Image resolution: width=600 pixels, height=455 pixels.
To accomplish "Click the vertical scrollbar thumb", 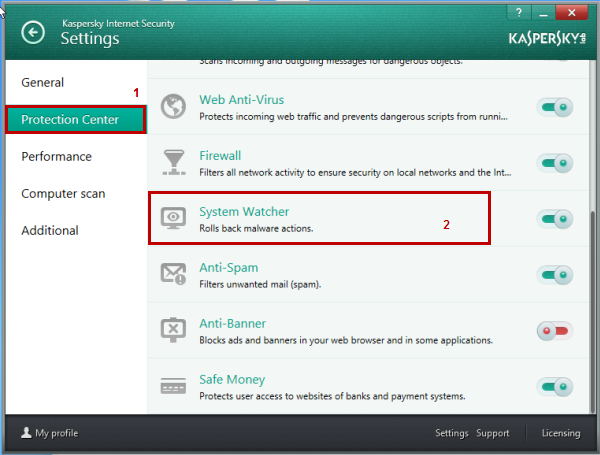I will (593, 312).
